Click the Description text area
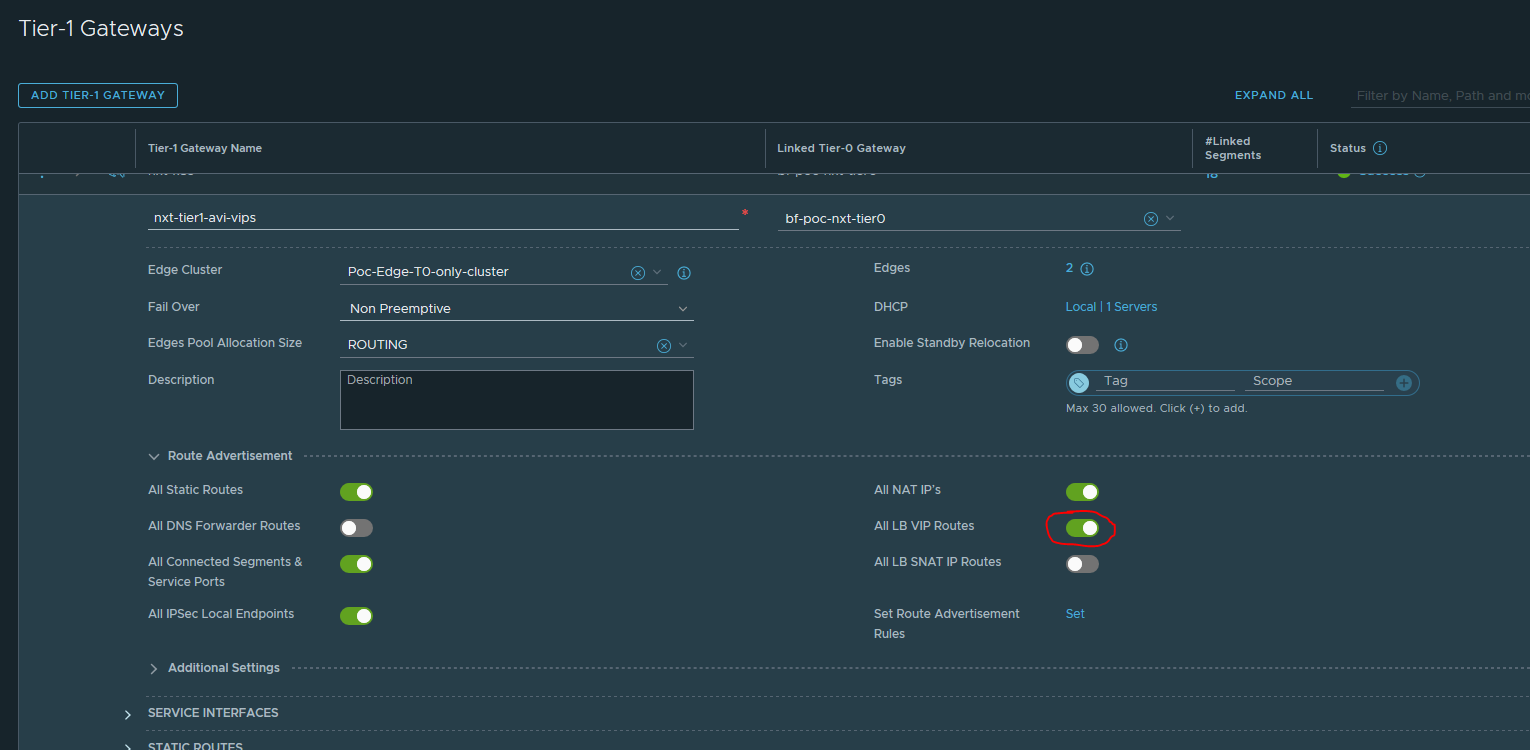This screenshot has width=1530, height=750. pyautogui.click(x=516, y=400)
